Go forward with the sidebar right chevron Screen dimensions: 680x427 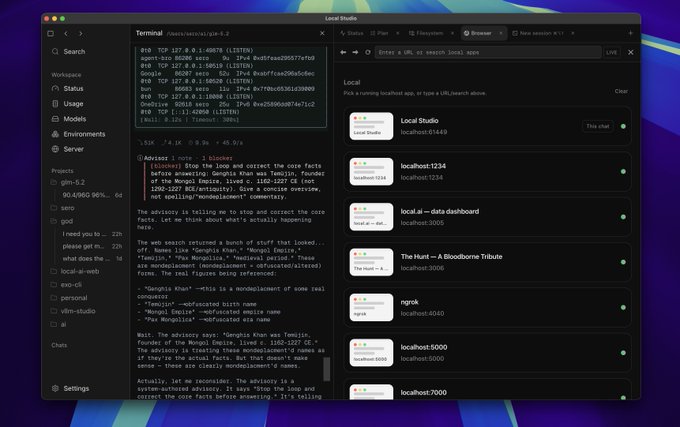pyautogui.click(x=81, y=33)
